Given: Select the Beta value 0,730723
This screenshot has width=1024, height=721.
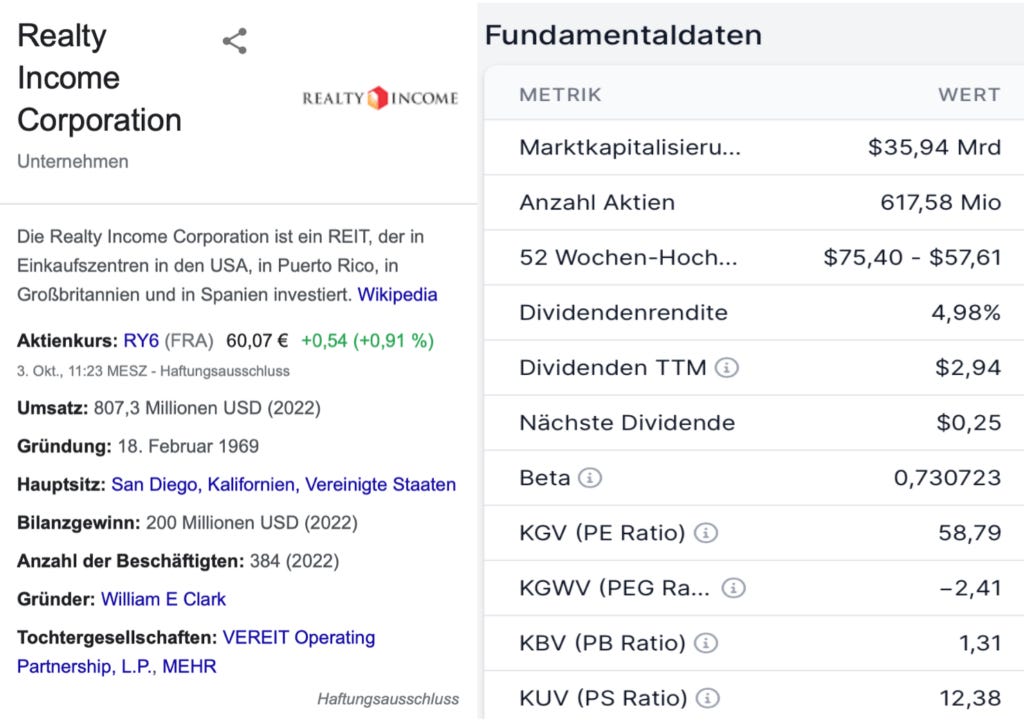Looking at the screenshot, I should tap(947, 478).
